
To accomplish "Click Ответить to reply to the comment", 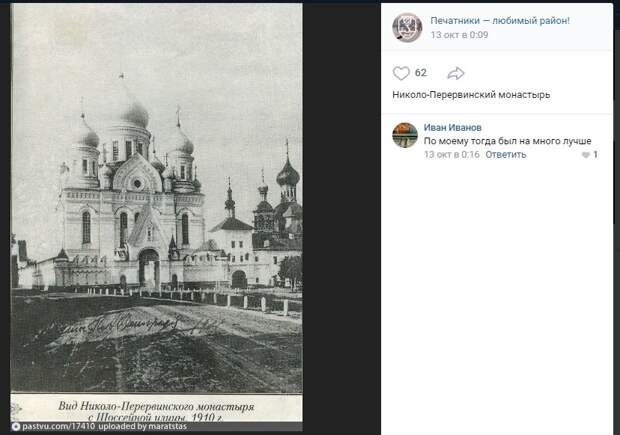I will [x=506, y=155].
